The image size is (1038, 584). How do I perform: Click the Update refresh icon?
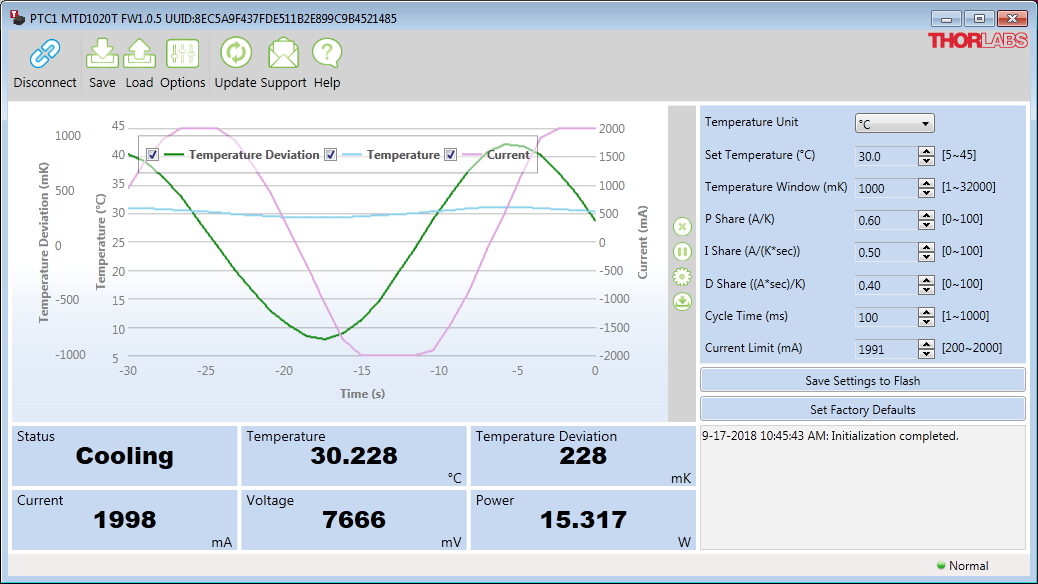point(236,53)
